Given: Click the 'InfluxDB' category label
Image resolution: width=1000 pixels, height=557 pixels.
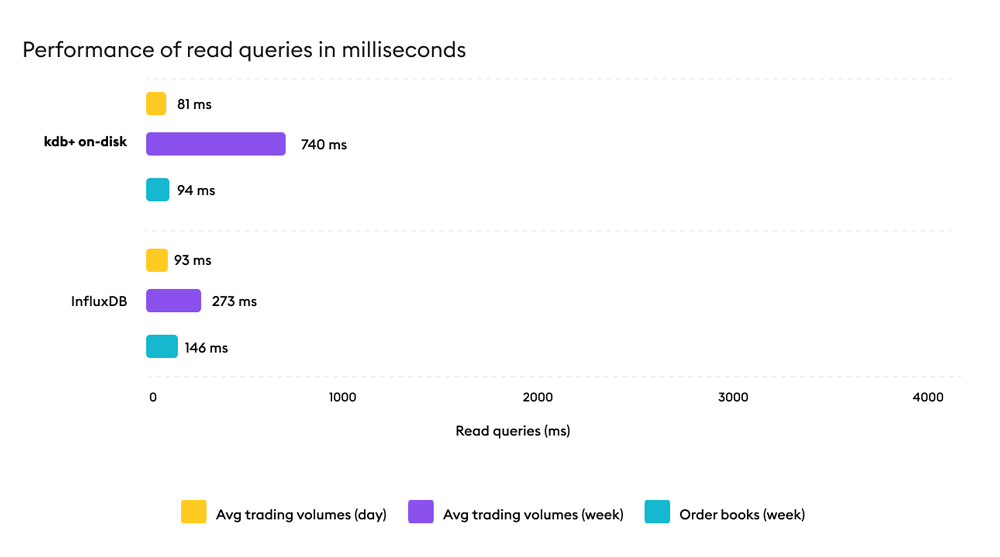Looking at the screenshot, I should 99,301.
